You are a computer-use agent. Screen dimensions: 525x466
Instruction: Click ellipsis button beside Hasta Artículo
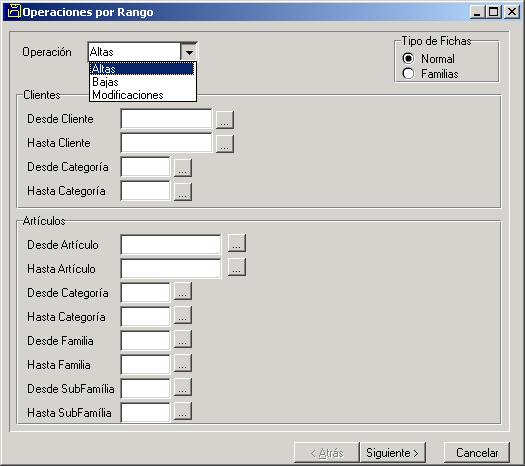click(237, 267)
